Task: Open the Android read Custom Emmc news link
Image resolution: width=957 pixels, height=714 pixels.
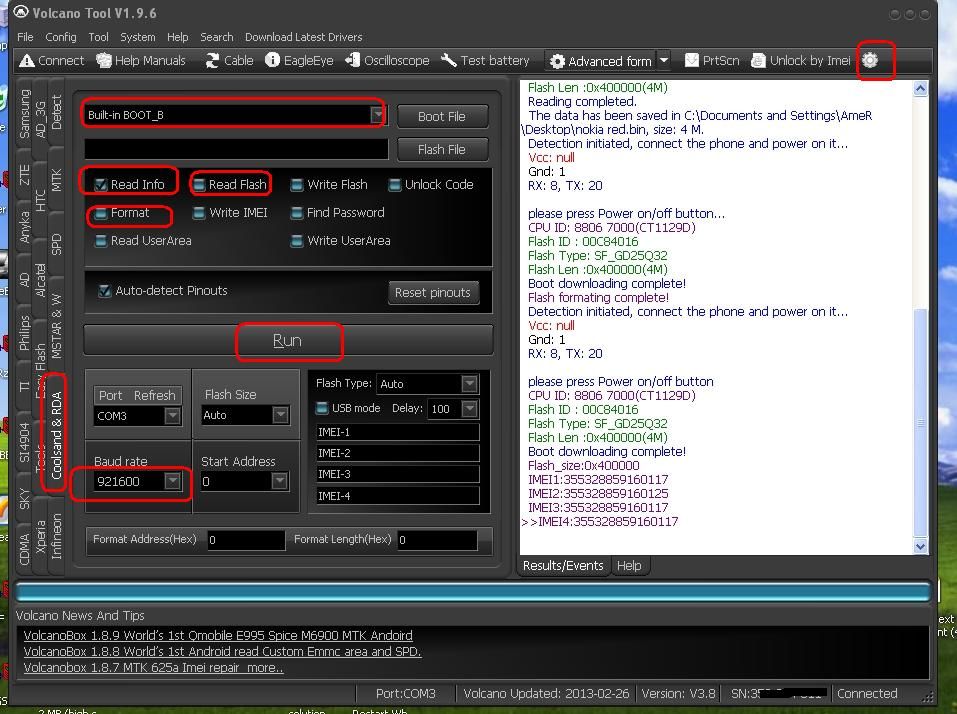Action: (222, 651)
